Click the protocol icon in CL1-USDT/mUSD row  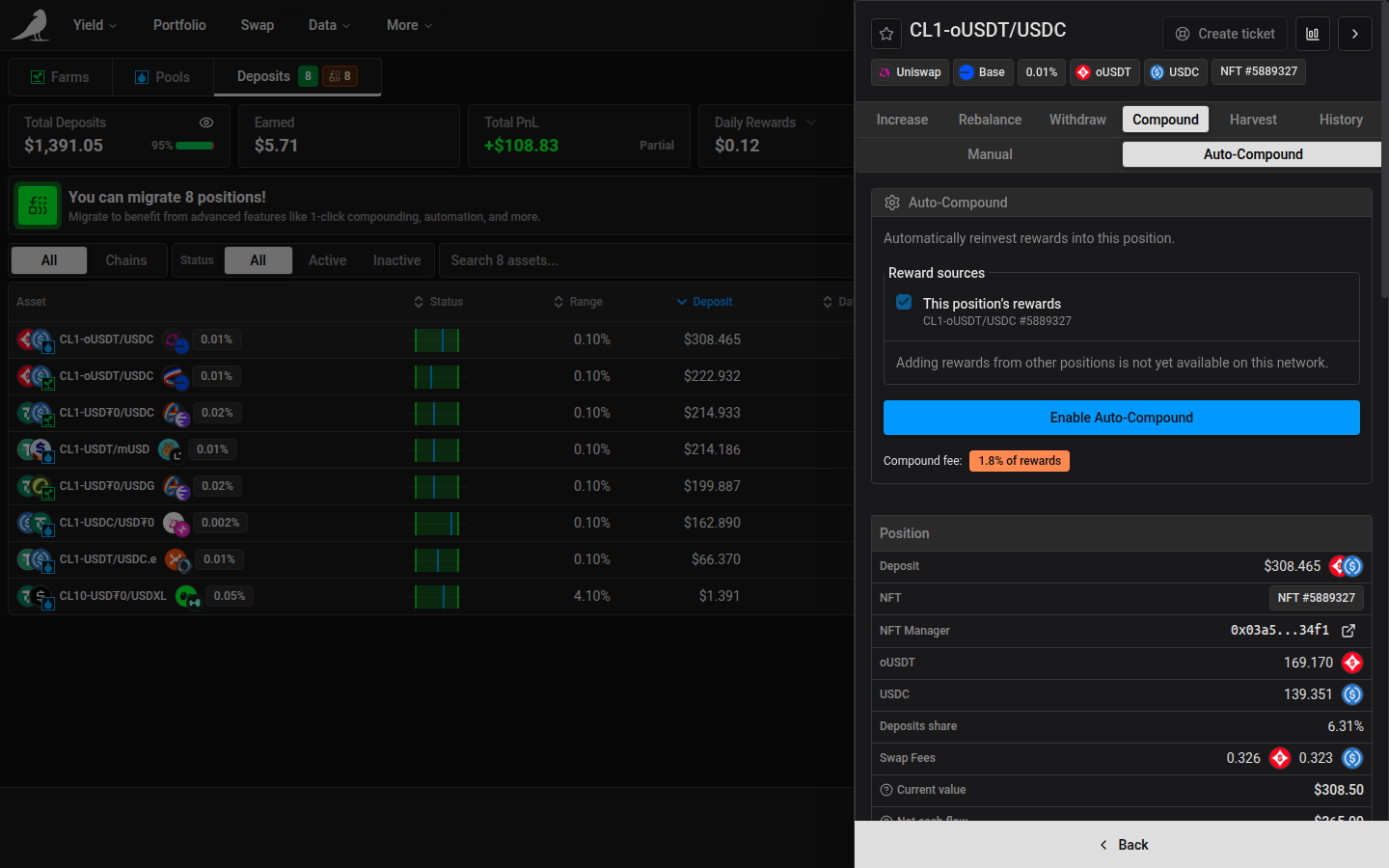point(171,449)
